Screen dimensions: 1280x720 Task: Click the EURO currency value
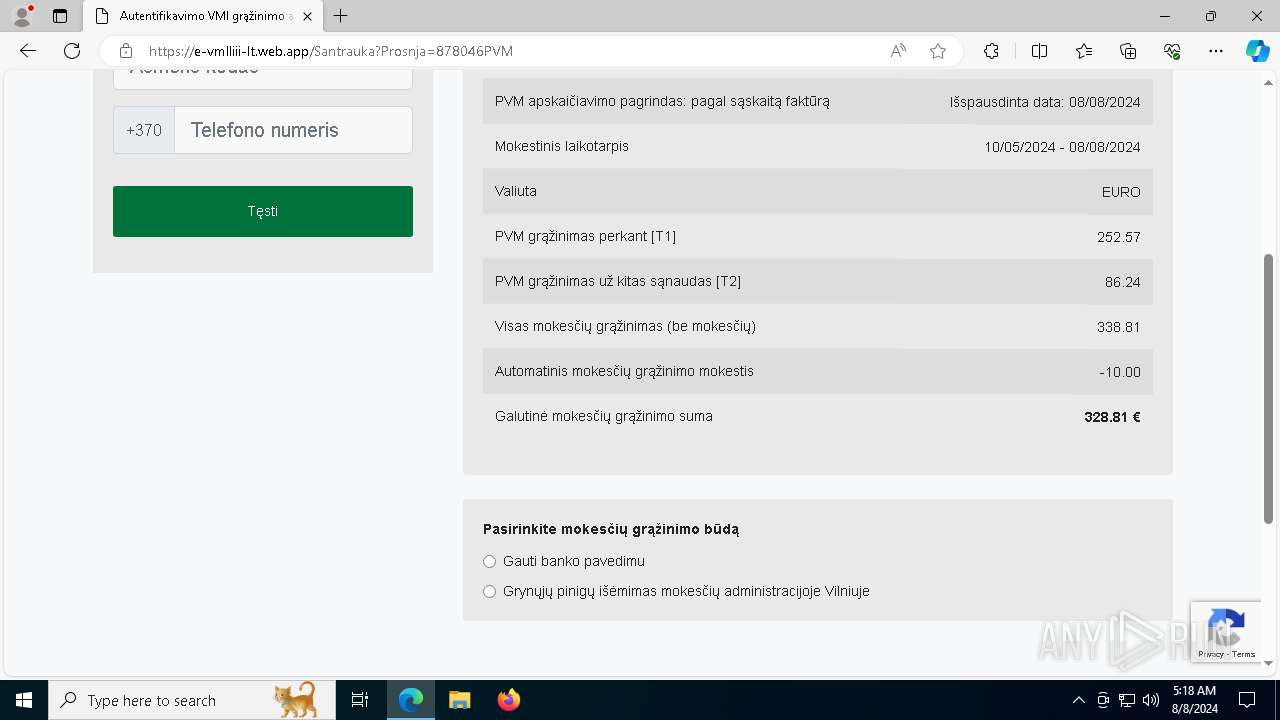click(1121, 192)
